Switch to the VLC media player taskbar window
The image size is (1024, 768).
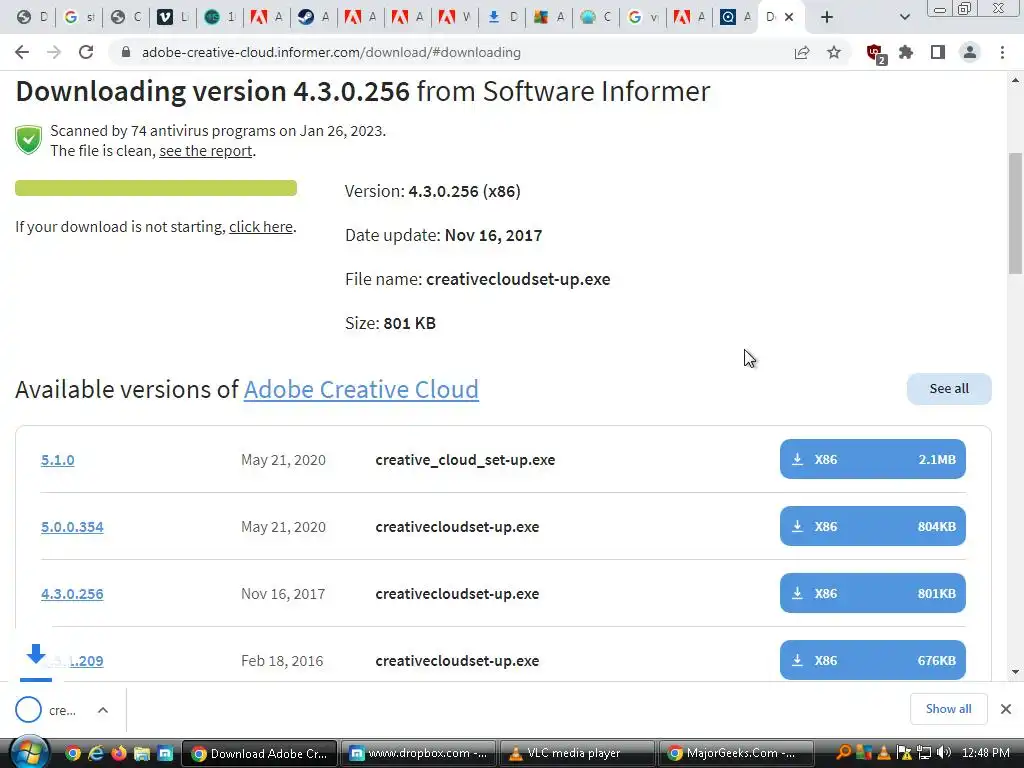(x=577, y=754)
